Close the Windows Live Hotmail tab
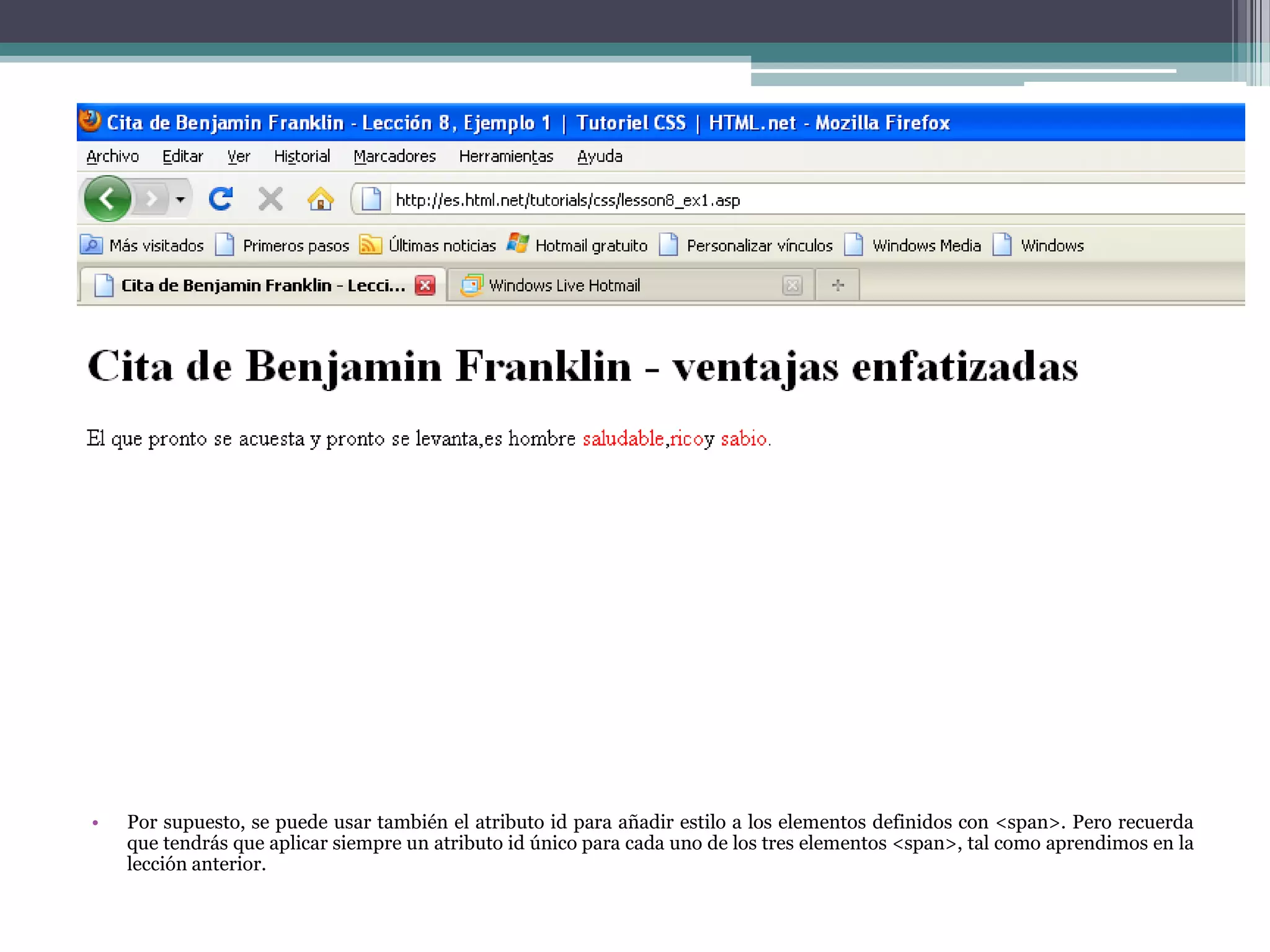 [792, 286]
